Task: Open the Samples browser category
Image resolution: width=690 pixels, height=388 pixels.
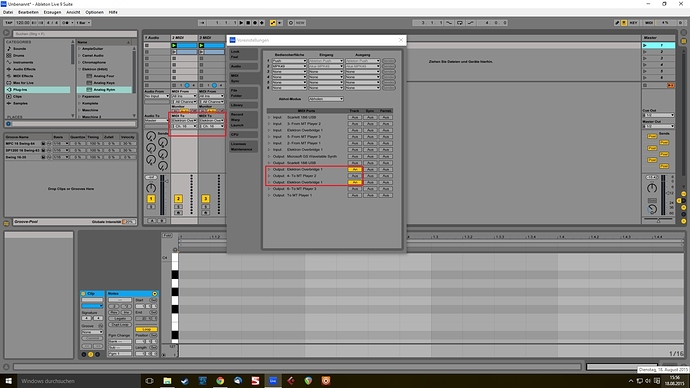Action: click(x=20, y=103)
